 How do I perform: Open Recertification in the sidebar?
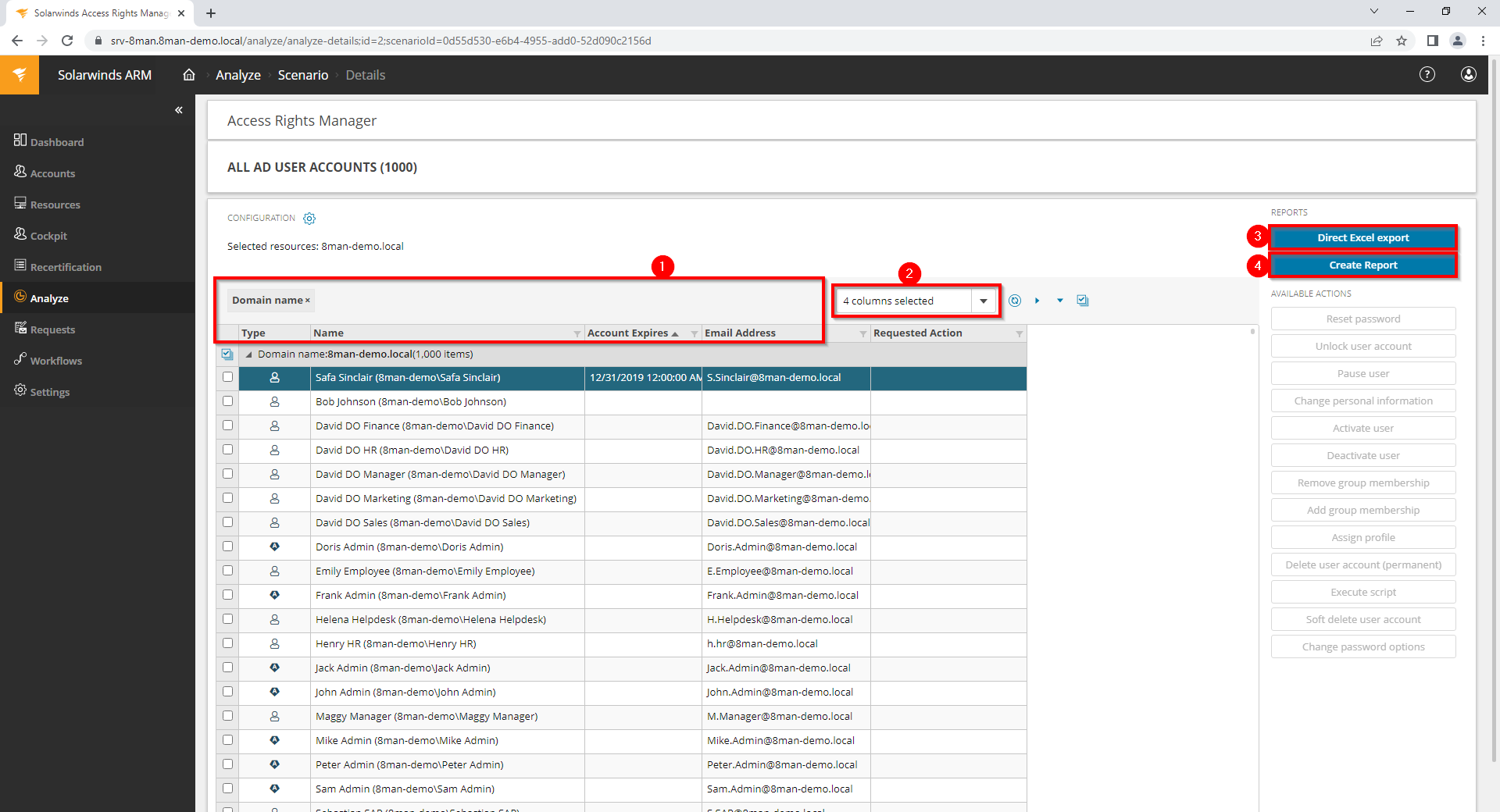66,267
